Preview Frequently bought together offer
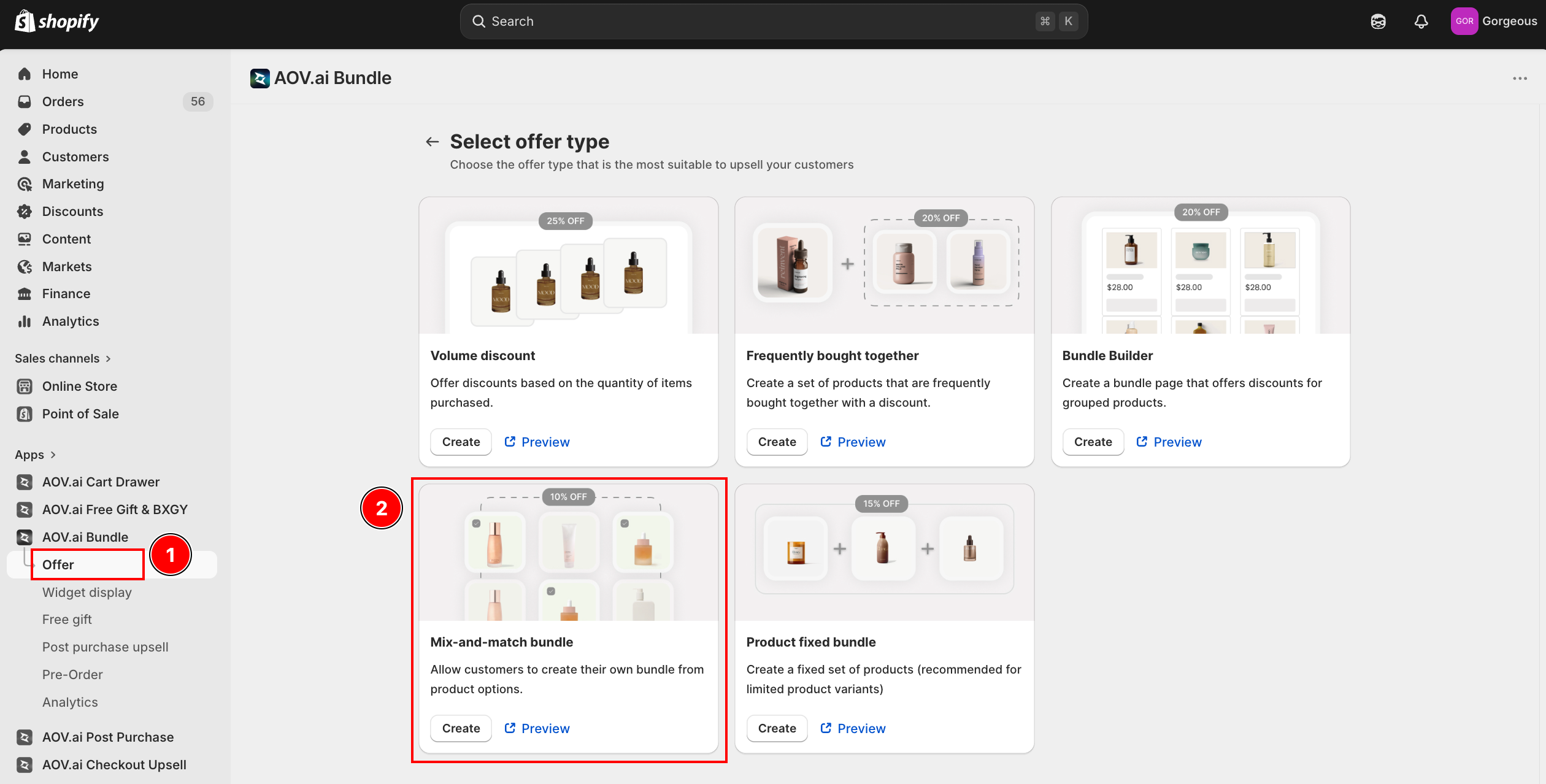The height and width of the screenshot is (784, 1546). pyautogui.click(x=853, y=442)
